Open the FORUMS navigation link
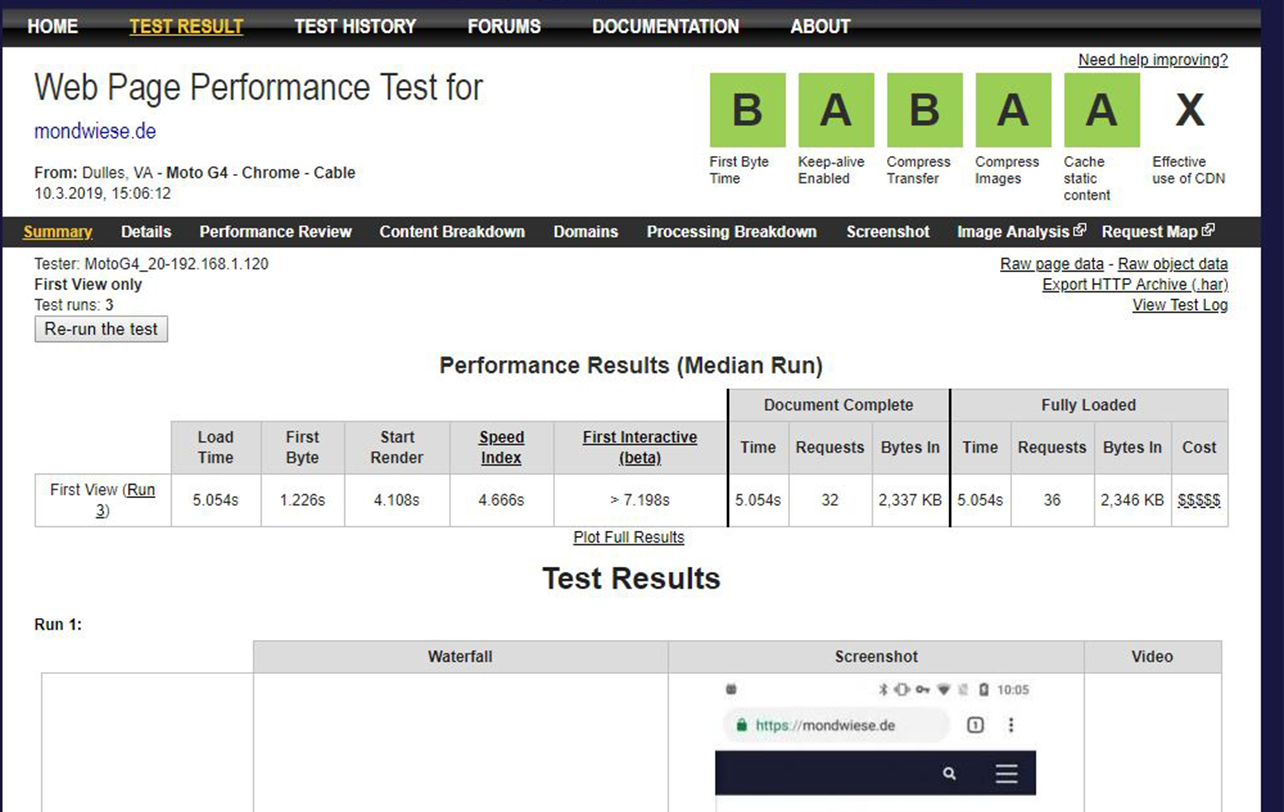1284x812 pixels. [x=504, y=27]
